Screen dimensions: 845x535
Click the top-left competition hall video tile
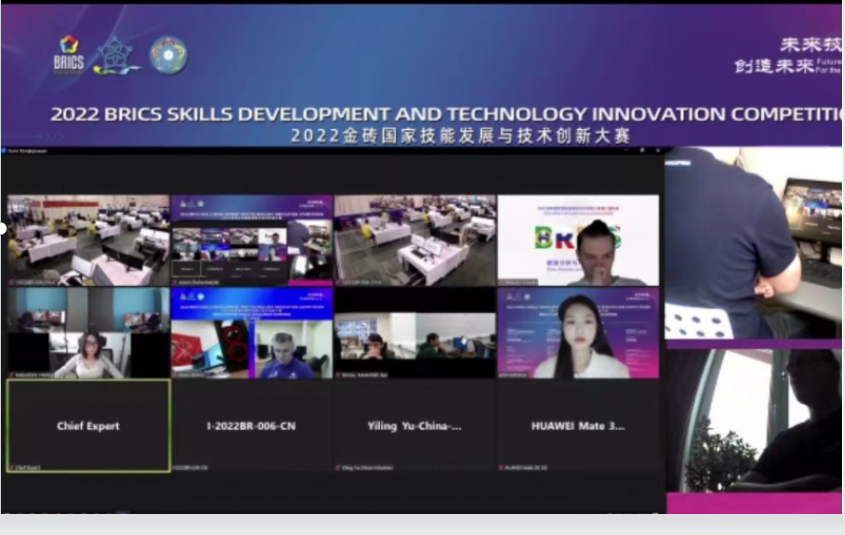88,240
